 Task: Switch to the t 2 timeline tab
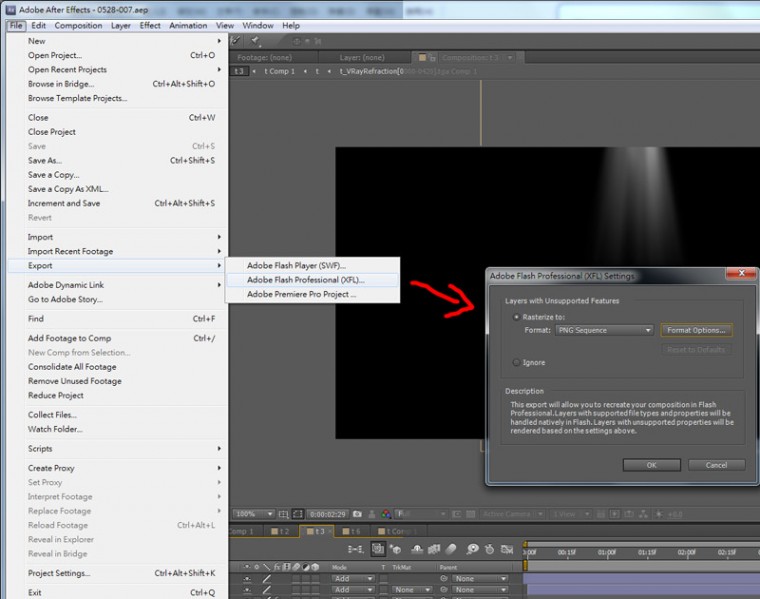pyautogui.click(x=282, y=532)
